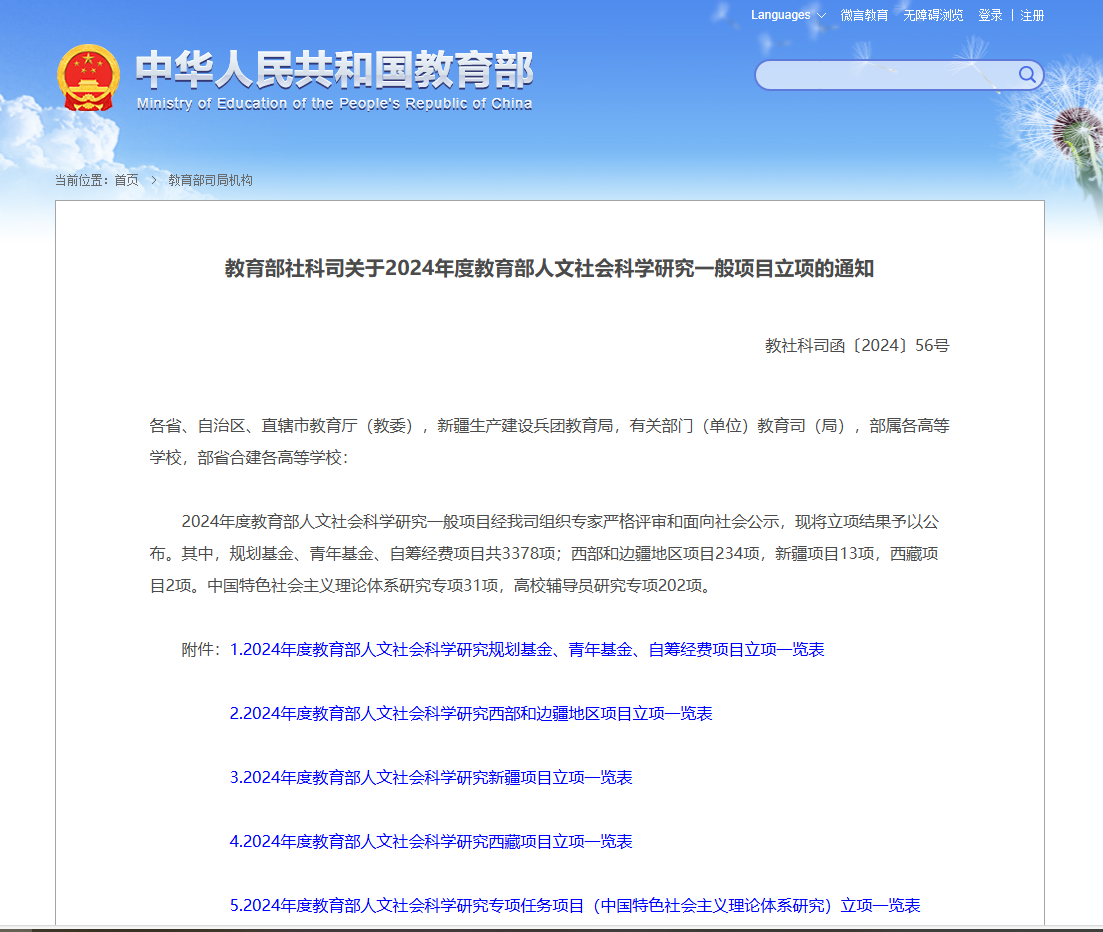
Task: Open attachment 2 西部和边疆地区项目 list
Action: point(471,714)
